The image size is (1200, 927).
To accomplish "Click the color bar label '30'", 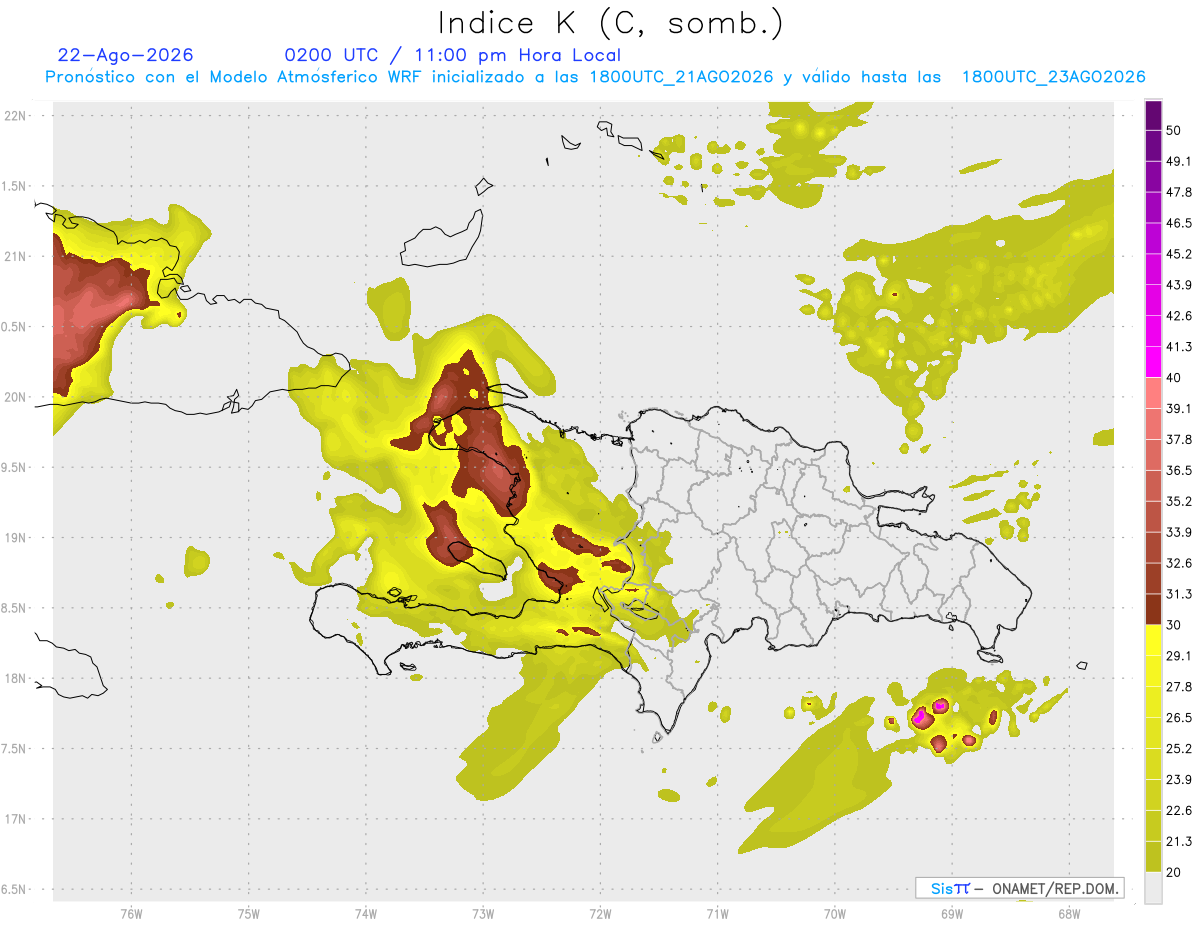I will [x=1175, y=625].
